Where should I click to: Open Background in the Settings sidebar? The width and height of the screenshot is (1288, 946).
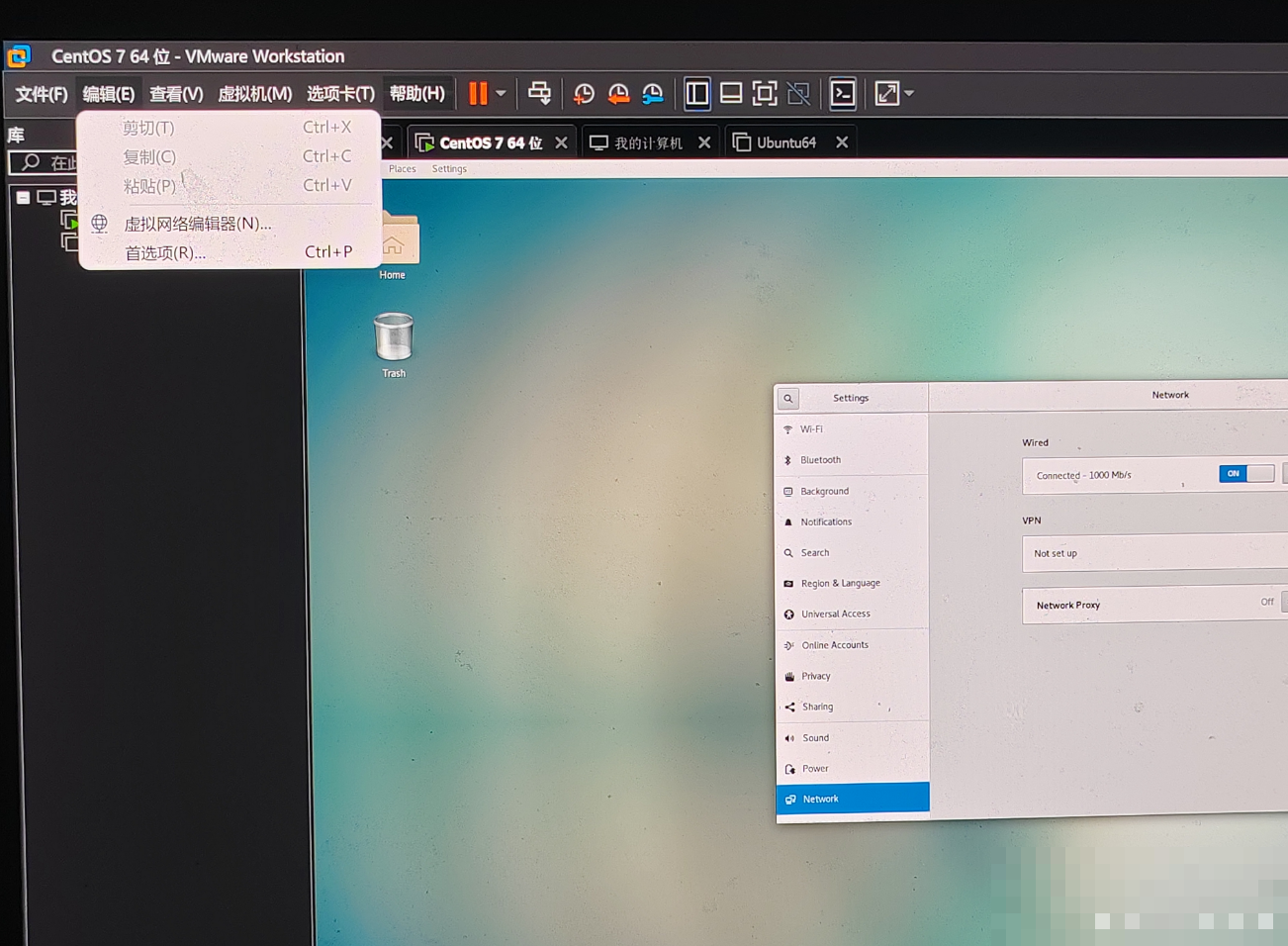click(x=853, y=491)
